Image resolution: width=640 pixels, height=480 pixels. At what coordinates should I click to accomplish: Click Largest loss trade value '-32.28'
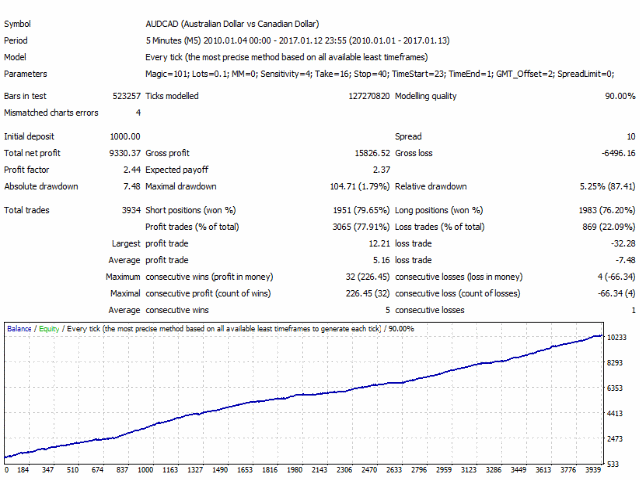tap(623, 244)
